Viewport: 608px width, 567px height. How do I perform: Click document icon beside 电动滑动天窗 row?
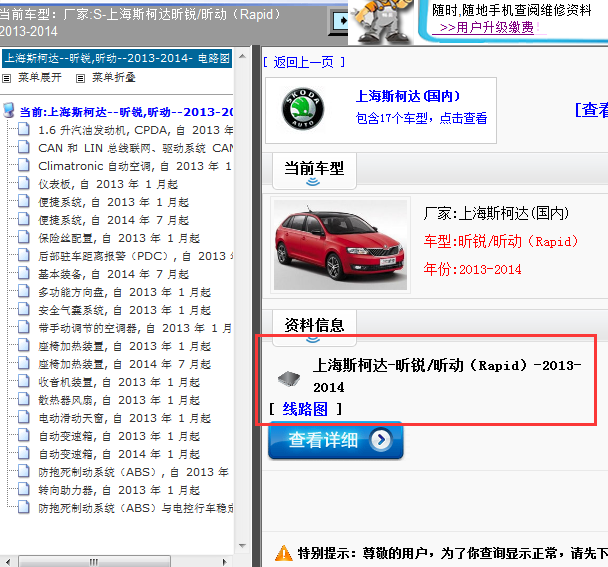pyautogui.click(x=24, y=417)
